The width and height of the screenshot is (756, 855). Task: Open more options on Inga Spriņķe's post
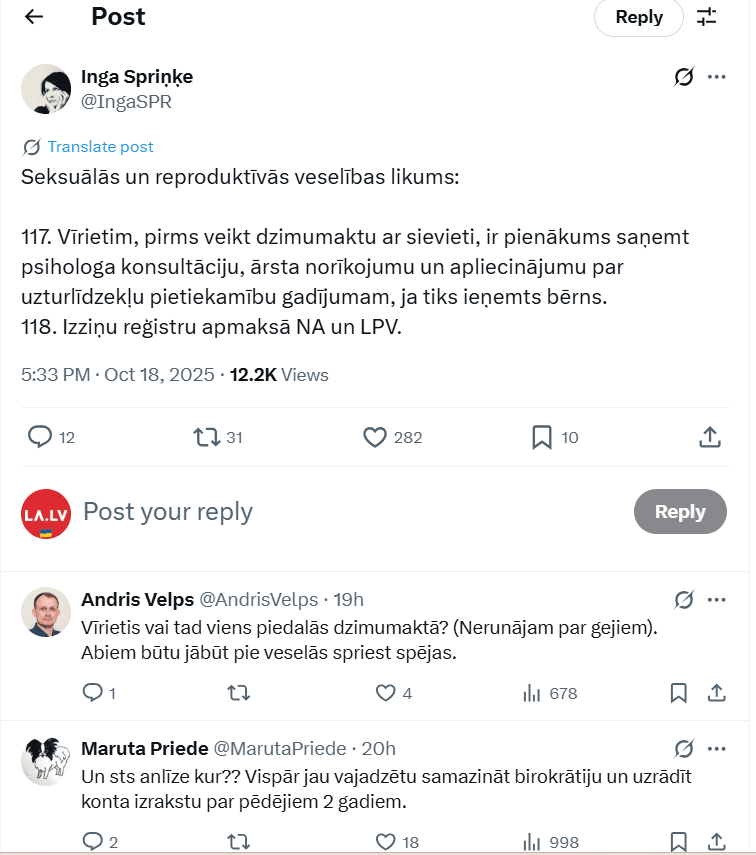(x=717, y=77)
